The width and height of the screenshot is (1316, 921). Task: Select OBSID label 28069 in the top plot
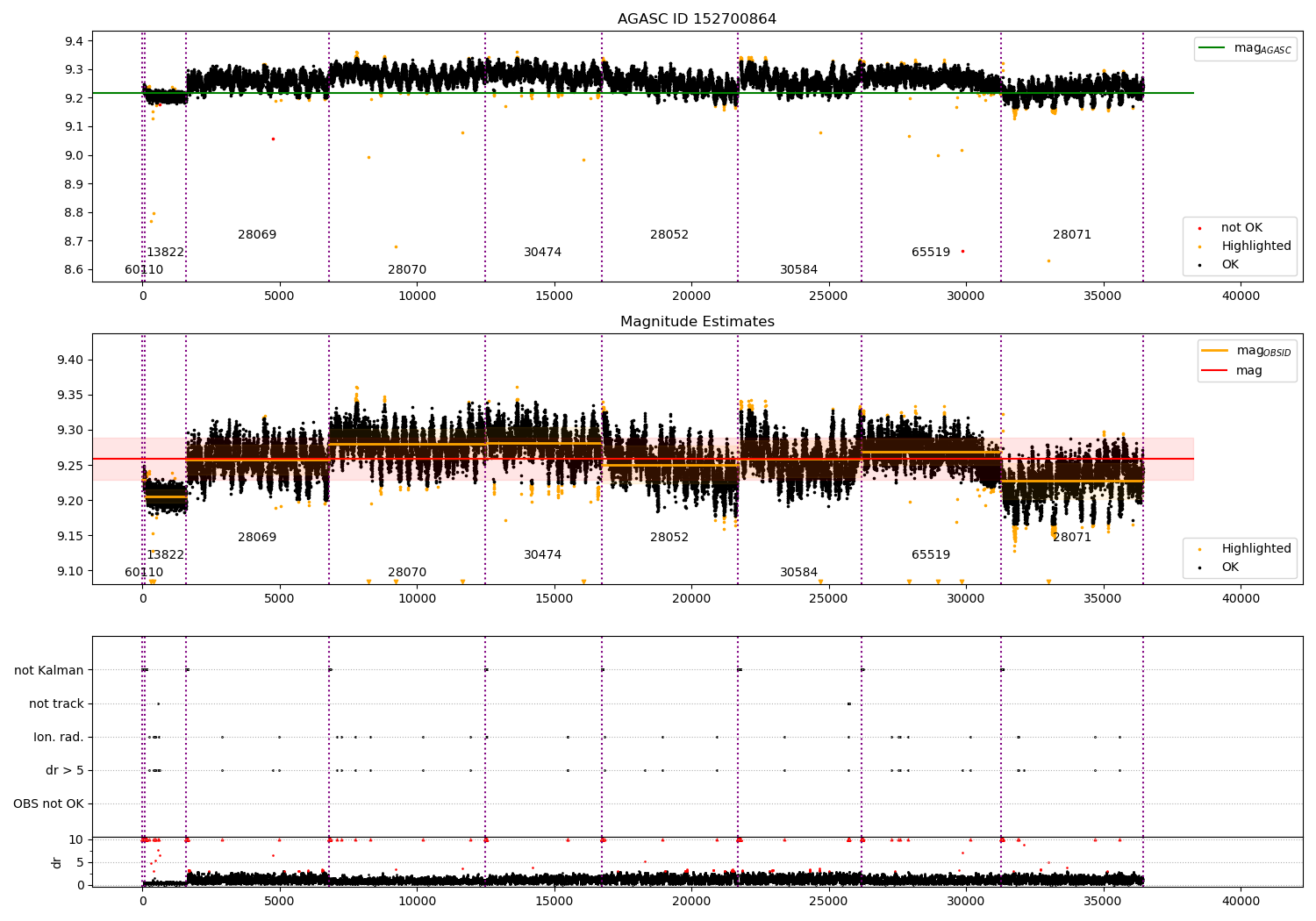257,235
